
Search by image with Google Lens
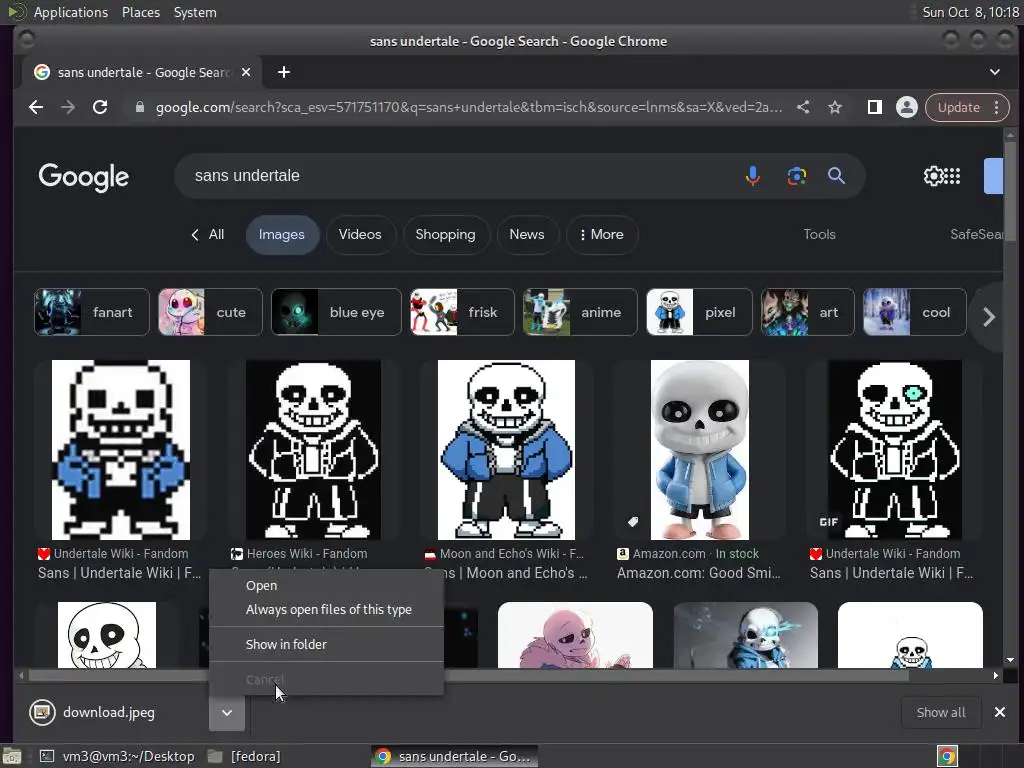click(797, 176)
